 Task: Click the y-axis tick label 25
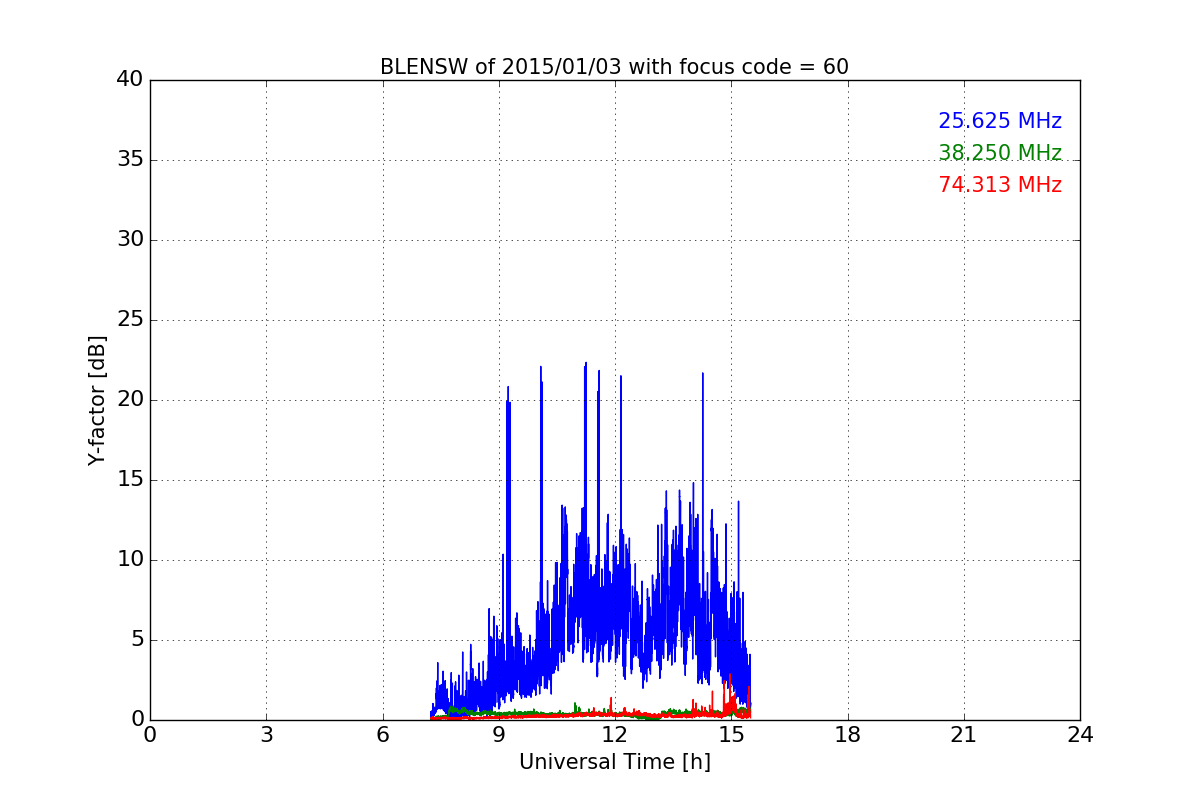(x=130, y=320)
